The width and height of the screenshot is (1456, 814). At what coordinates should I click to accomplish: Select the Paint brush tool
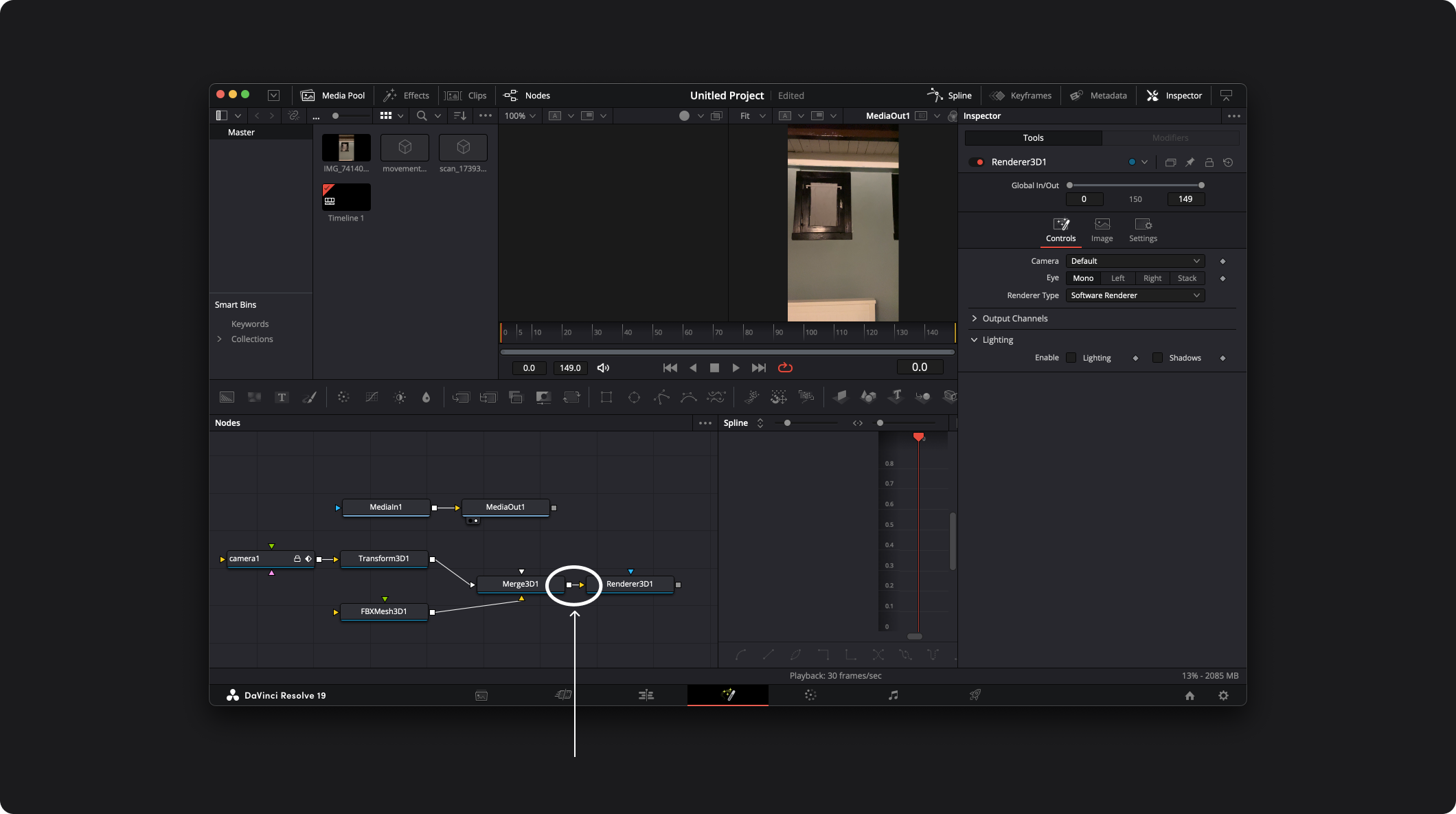click(309, 397)
